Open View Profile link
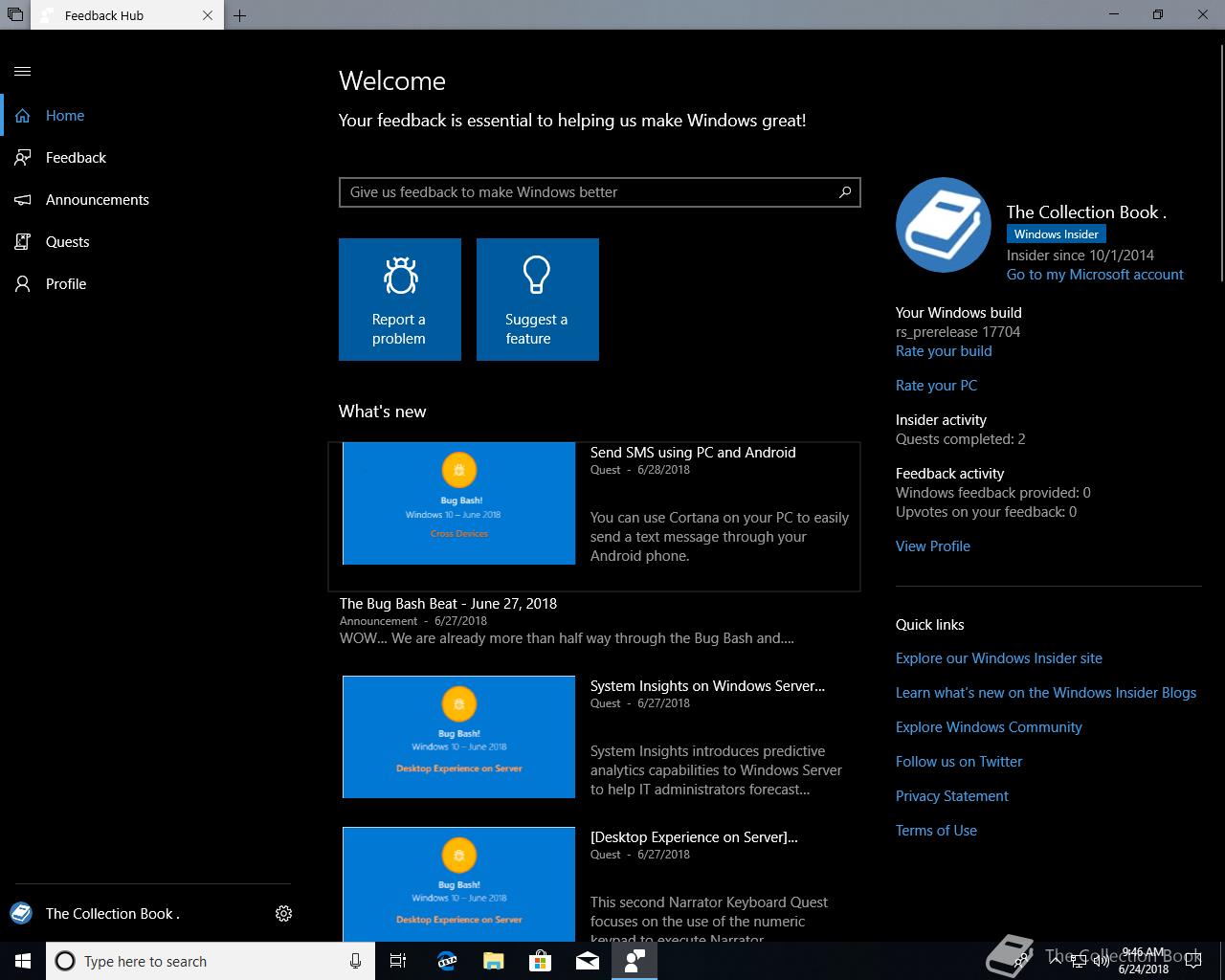Image resolution: width=1225 pixels, height=980 pixels. coord(933,546)
